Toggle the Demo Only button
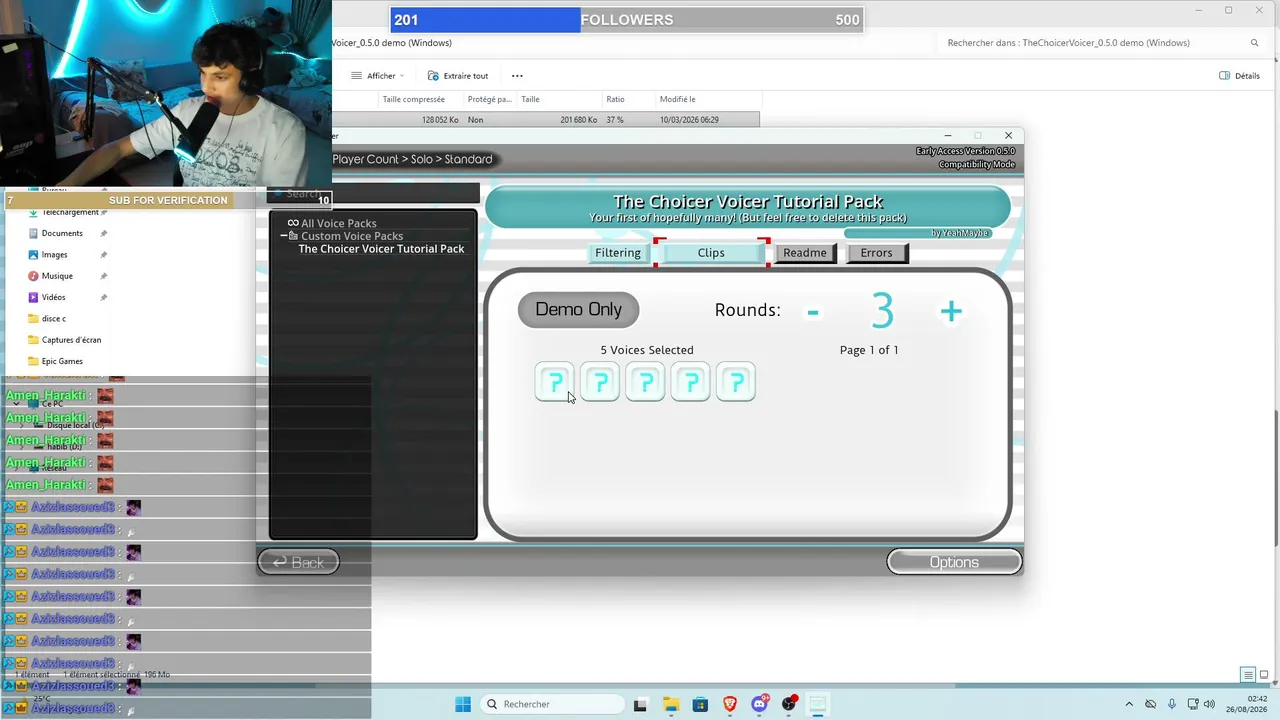Image resolution: width=1280 pixels, height=720 pixels. tap(578, 309)
